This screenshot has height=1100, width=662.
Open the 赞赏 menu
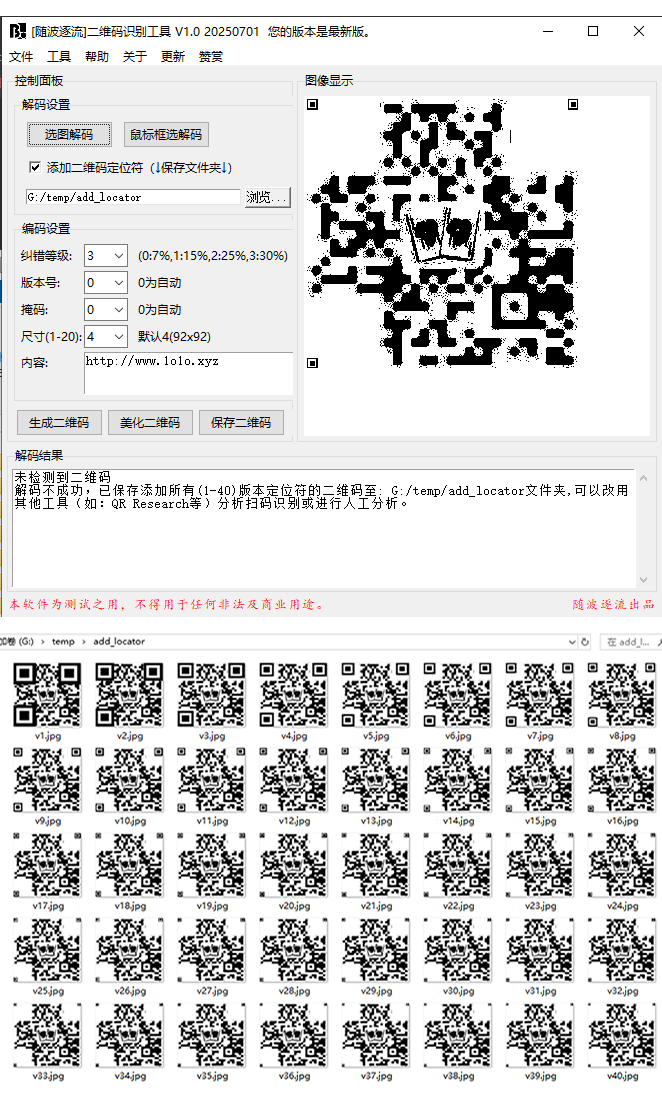[210, 57]
